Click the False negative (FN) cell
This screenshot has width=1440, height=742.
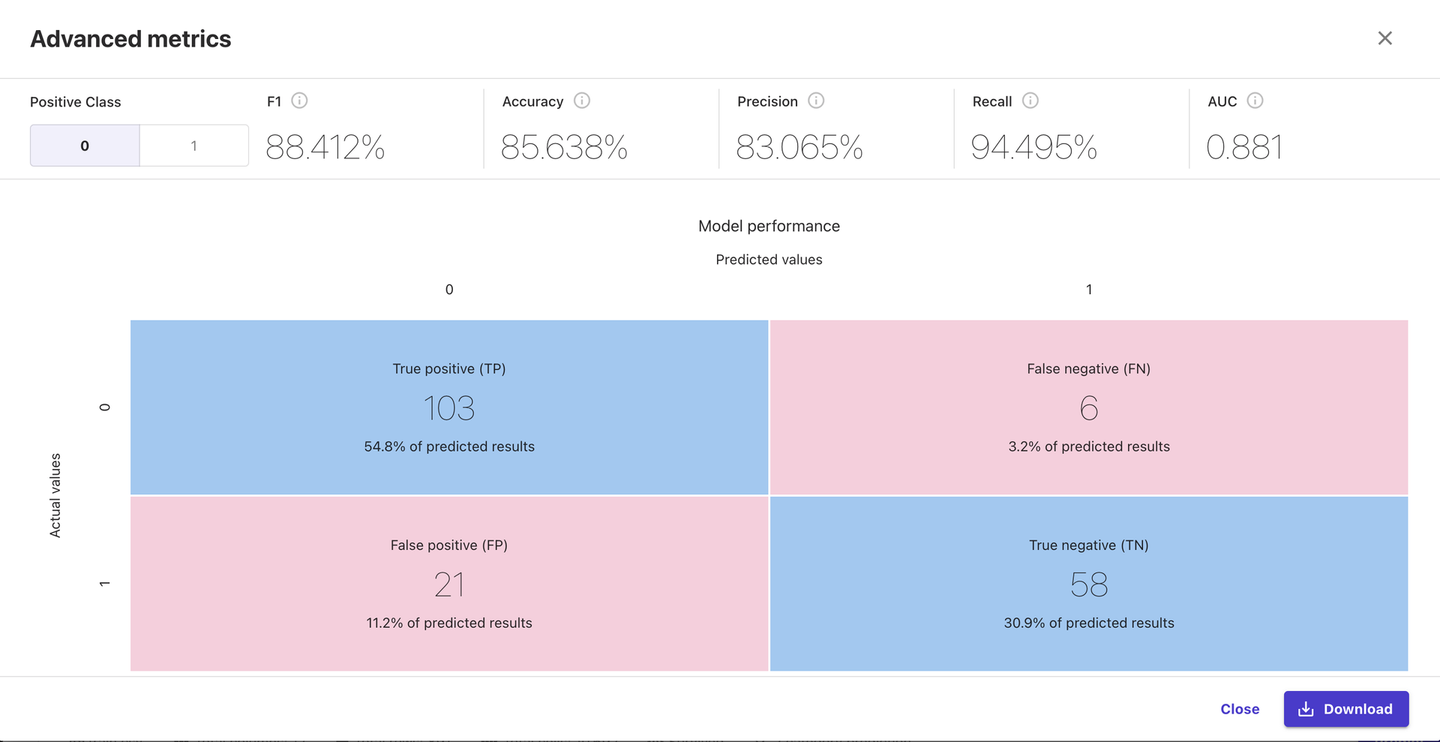pyautogui.click(x=1089, y=407)
